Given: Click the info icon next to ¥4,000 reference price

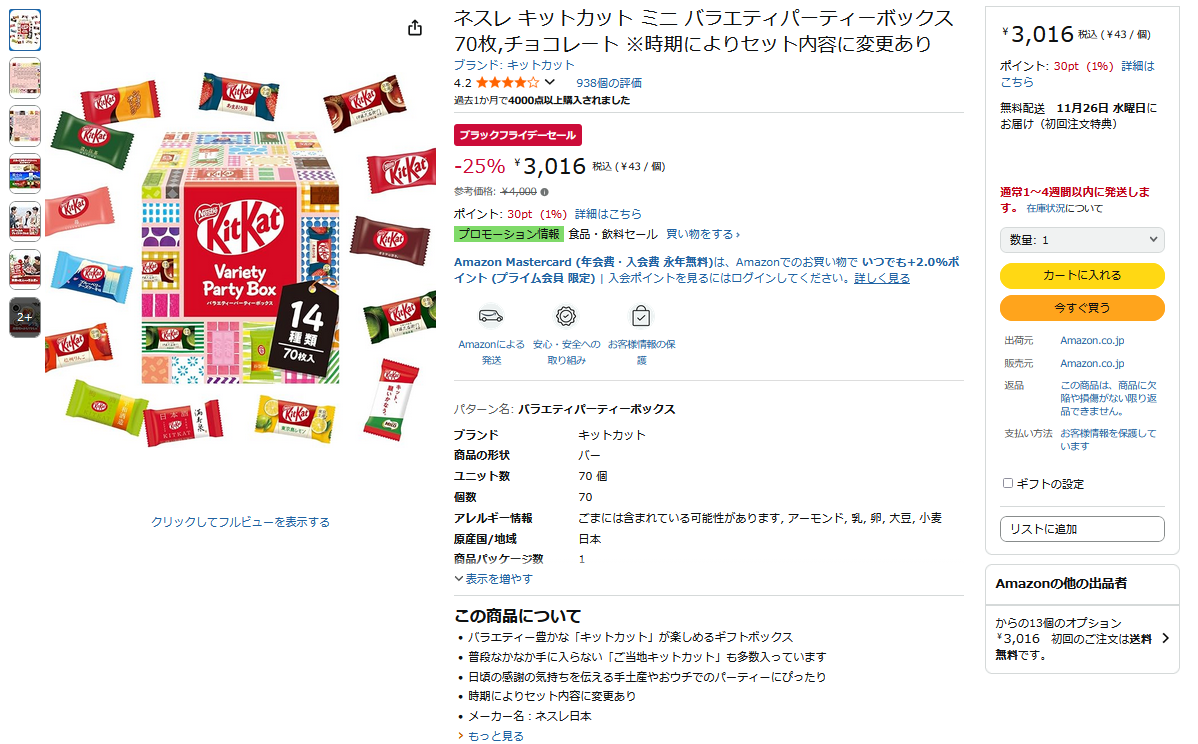Looking at the screenshot, I should 544,192.
